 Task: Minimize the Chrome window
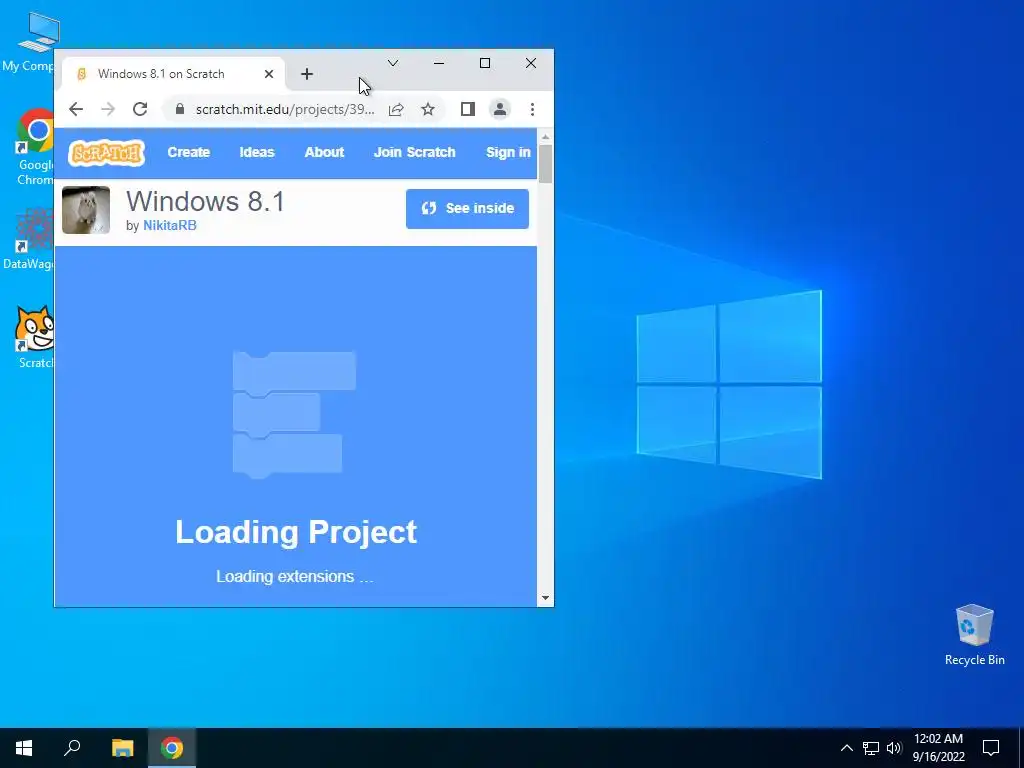pyautogui.click(x=439, y=63)
